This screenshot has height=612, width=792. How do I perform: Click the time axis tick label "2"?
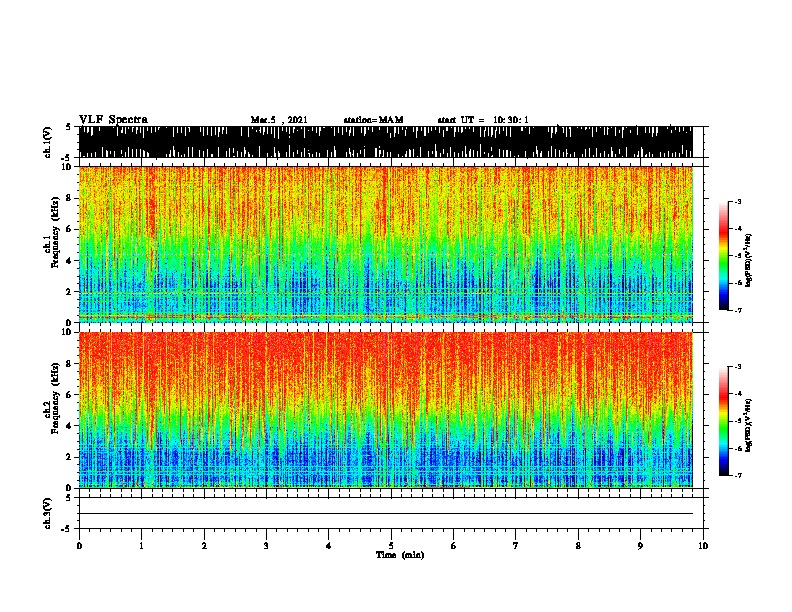coord(204,546)
